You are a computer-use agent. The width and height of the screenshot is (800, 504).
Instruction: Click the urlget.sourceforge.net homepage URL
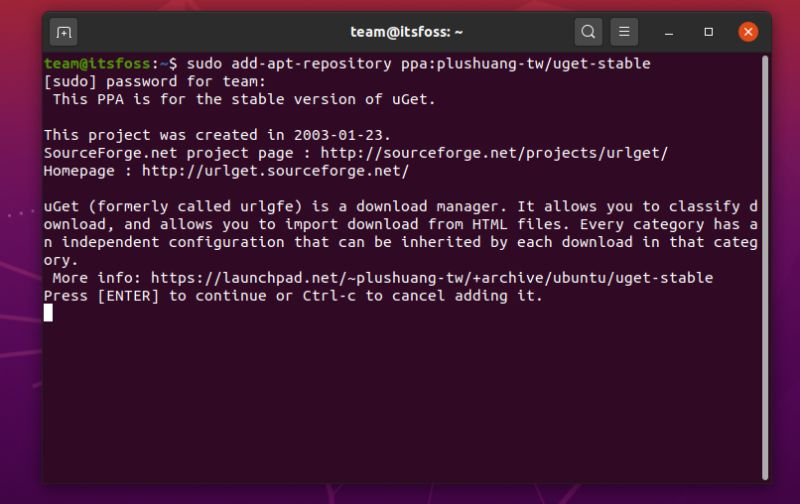(276, 171)
